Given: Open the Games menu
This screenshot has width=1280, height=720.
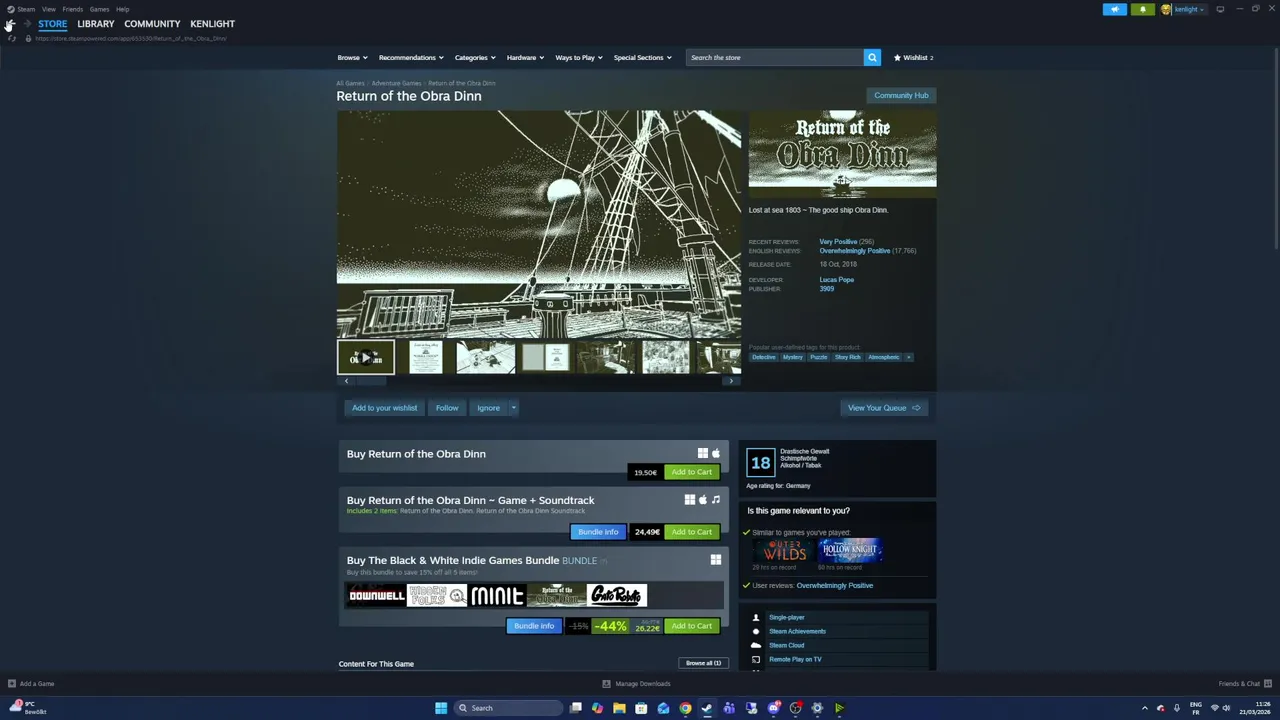Looking at the screenshot, I should coord(99,9).
